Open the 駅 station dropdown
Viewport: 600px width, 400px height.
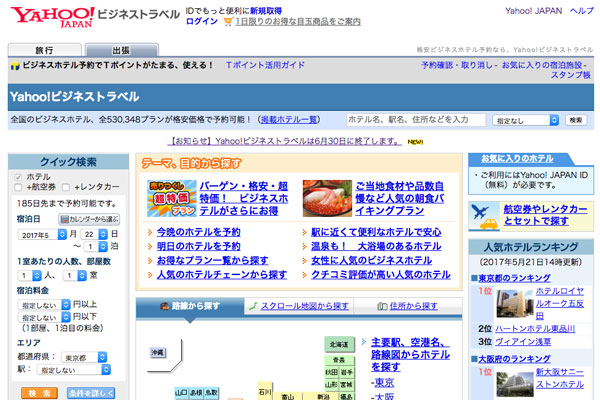click(74, 370)
